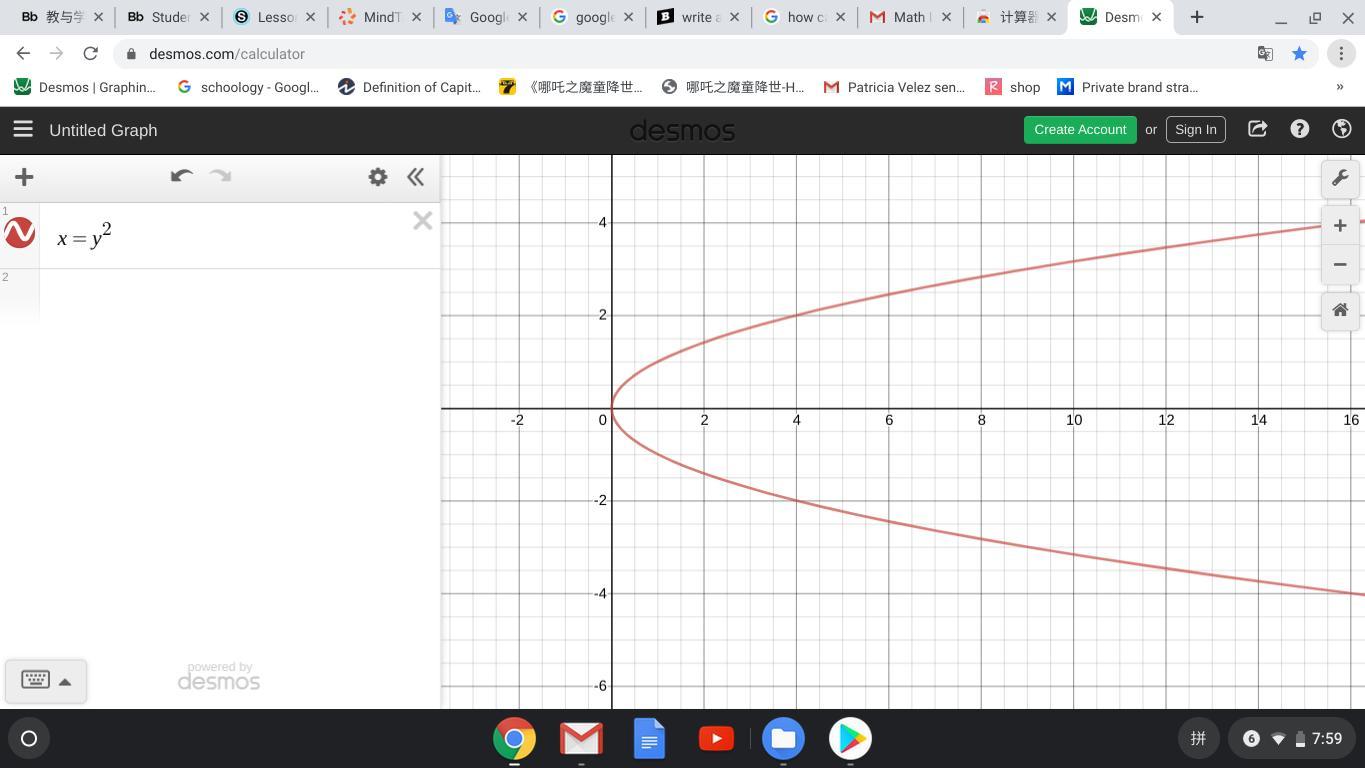Collapse the expression list panel
This screenshot has height=768, width=1365.
click(415, 177)
